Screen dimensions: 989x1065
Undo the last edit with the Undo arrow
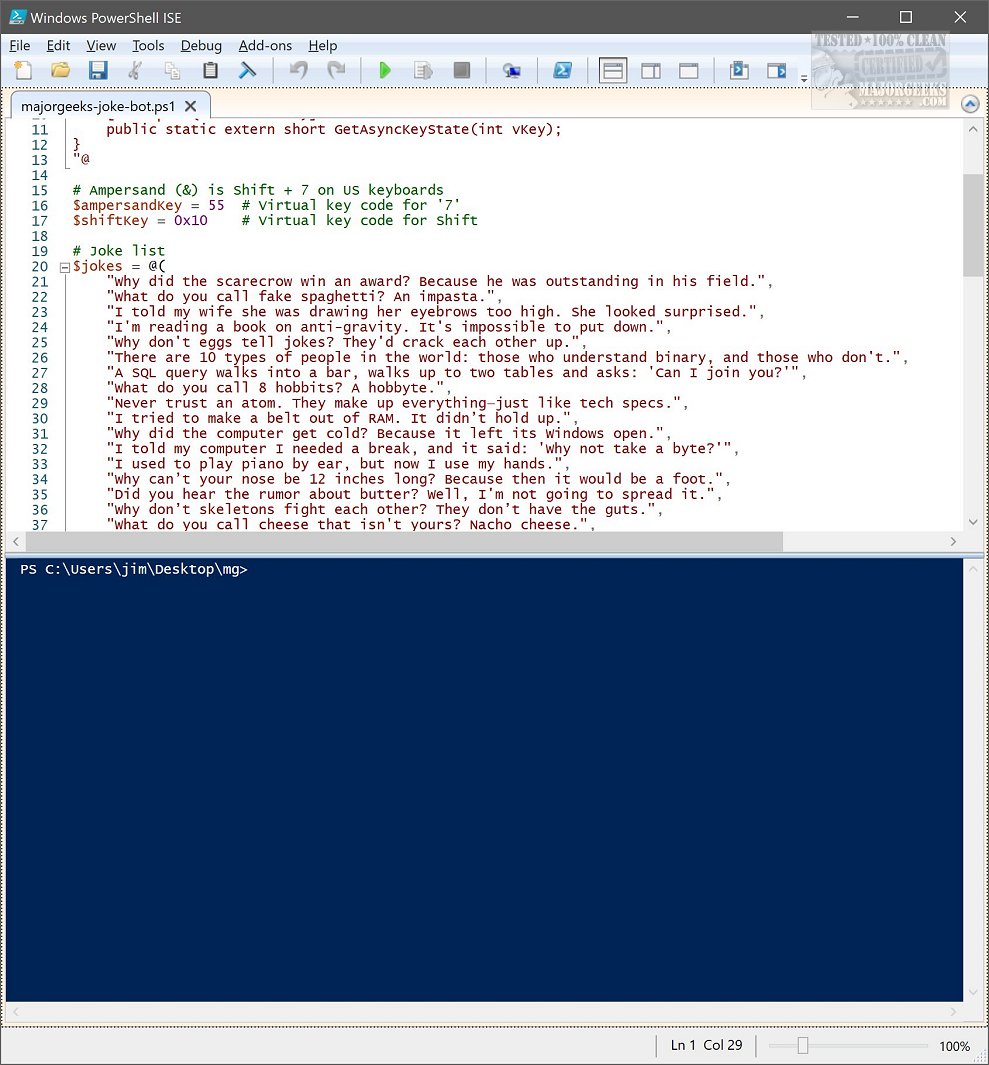299,70
